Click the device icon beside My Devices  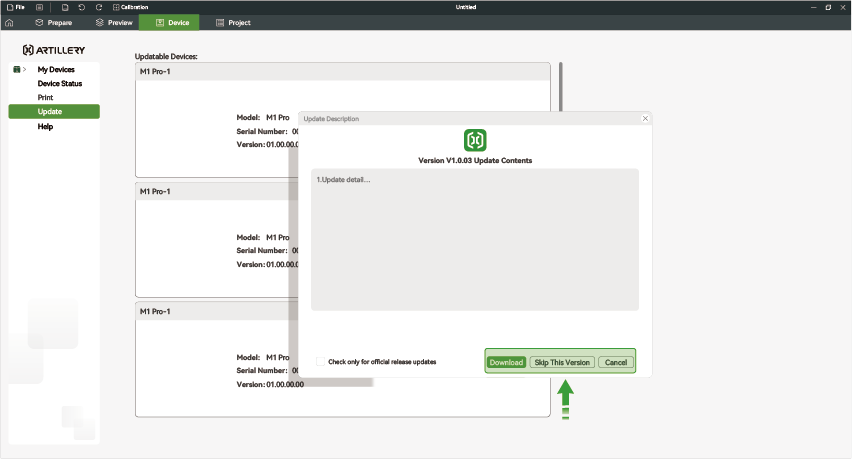tap(17, 70)
